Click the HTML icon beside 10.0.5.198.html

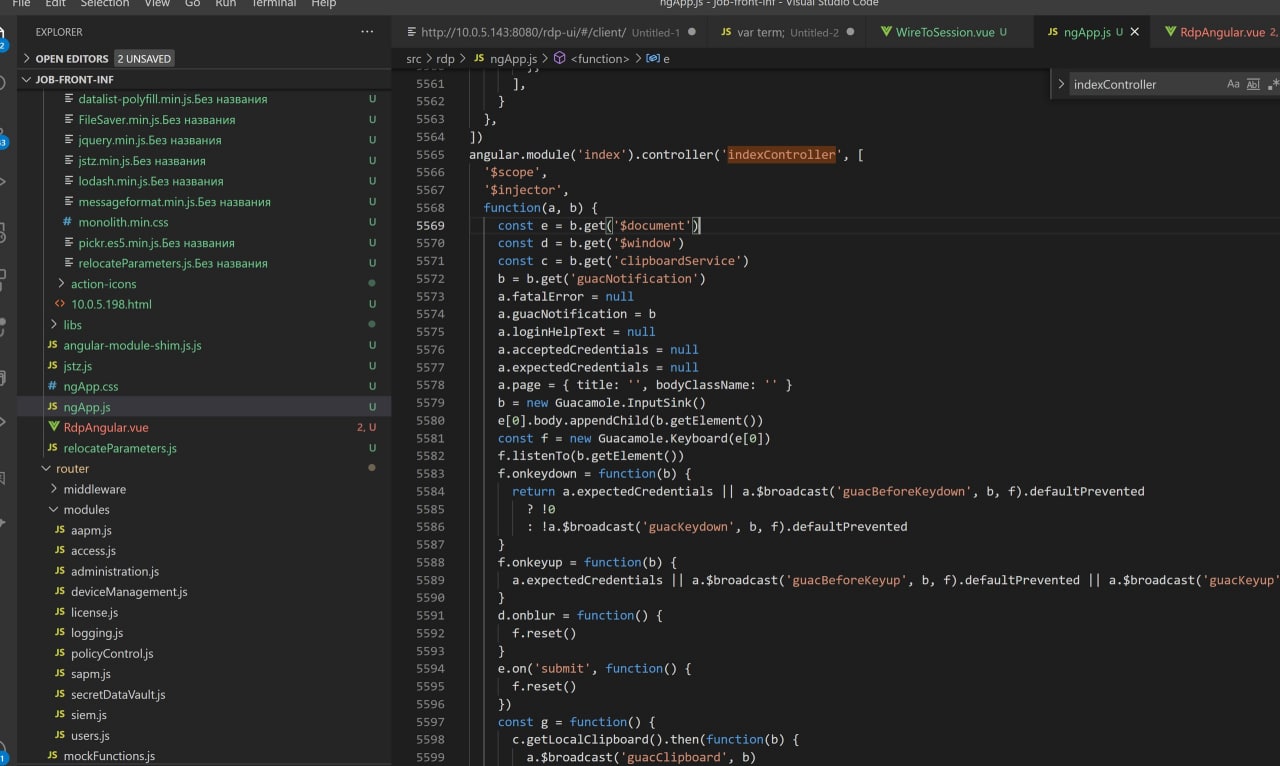tap(60, 304)
